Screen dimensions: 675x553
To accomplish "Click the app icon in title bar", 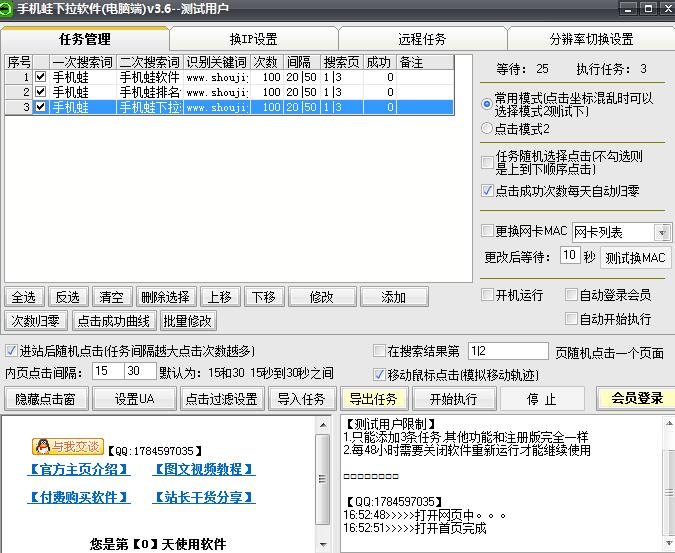I will [8, 9].
